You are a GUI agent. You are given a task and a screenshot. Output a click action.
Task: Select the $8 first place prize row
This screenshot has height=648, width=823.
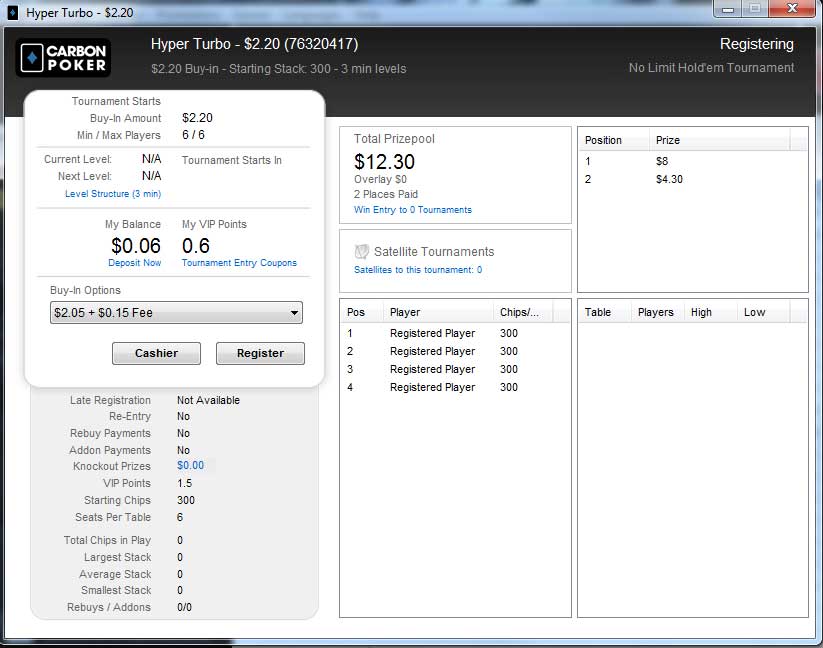pos(693,161)
